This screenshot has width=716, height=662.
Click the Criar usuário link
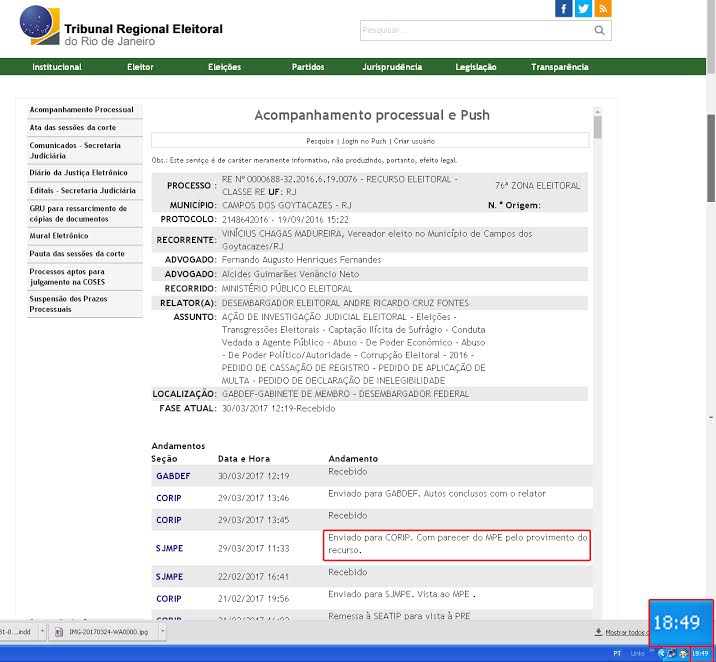point(414,141)
